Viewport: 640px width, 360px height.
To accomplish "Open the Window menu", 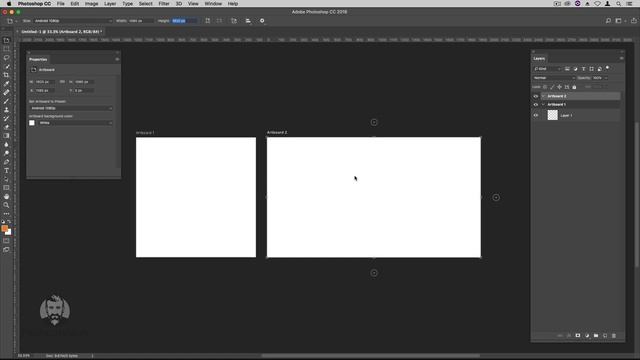I will pyautogui.click(x=213, y=4).
